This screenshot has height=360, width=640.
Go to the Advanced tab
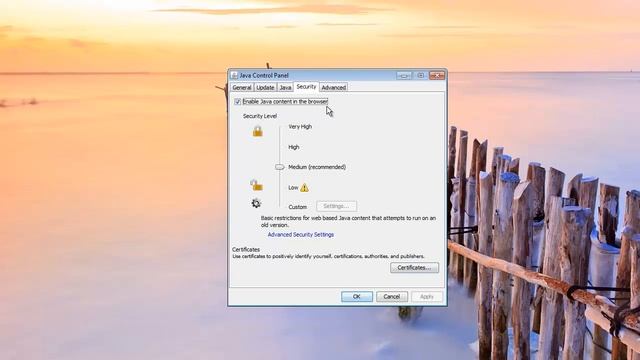tap(333, 87)
